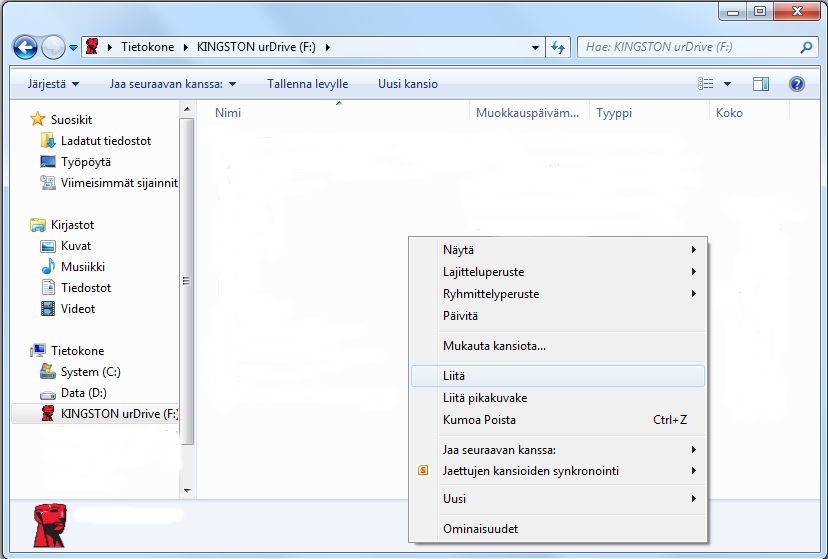Select KINGSTON urDrive (F:) in sidebar
Image resolution: width=828 pixels, height=559 pixels.
click(119, 414)
